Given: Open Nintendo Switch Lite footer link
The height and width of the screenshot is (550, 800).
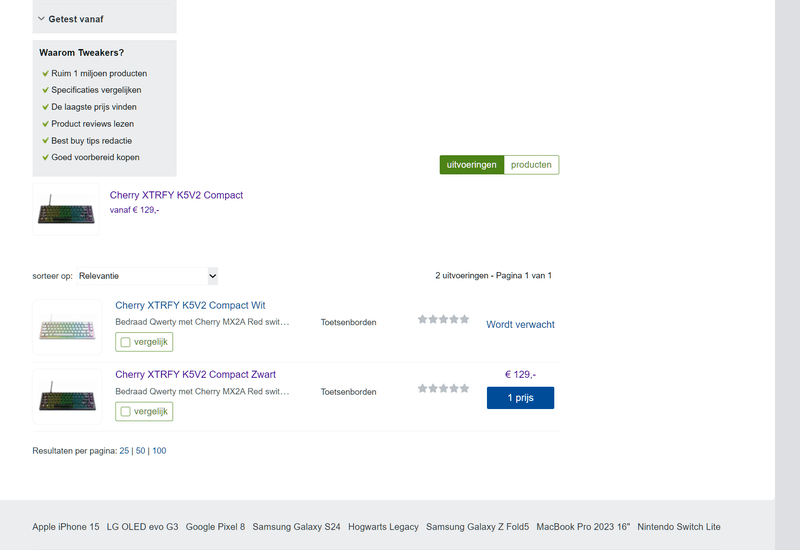Looking at the screenshot, I should coord(679,527).
